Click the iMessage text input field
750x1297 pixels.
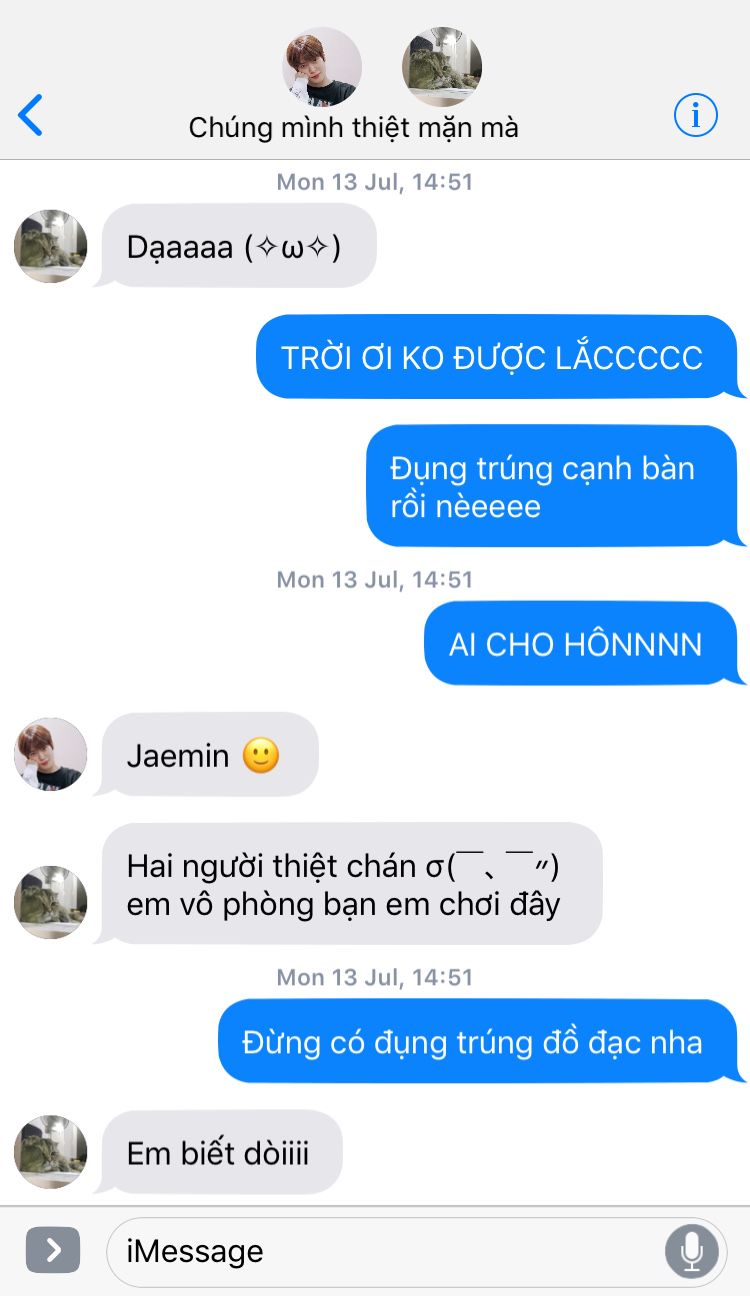click(417, 1251)
